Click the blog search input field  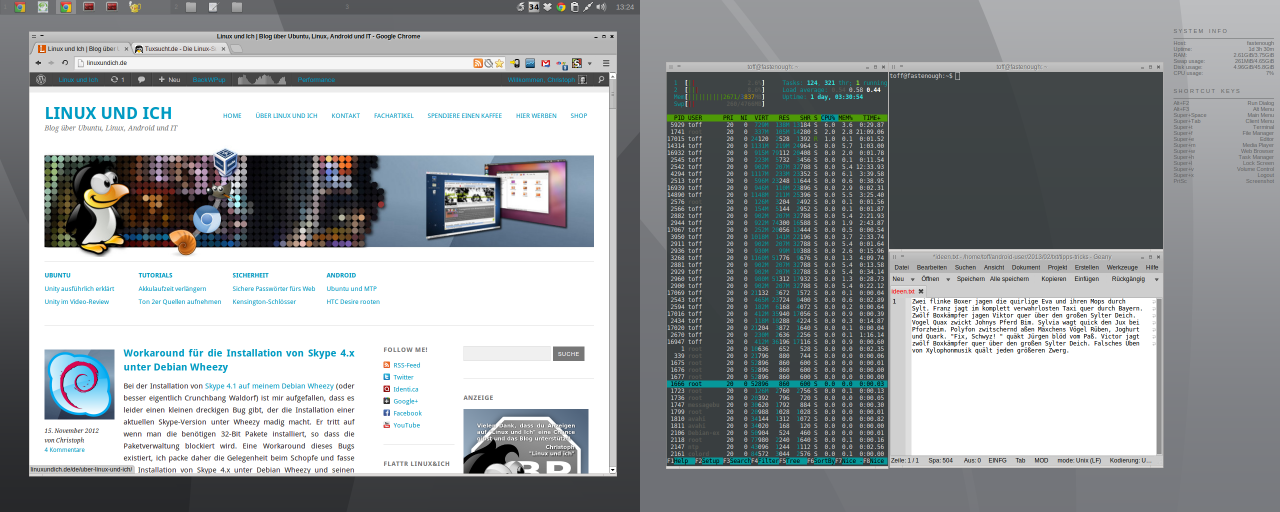point(506,354)
